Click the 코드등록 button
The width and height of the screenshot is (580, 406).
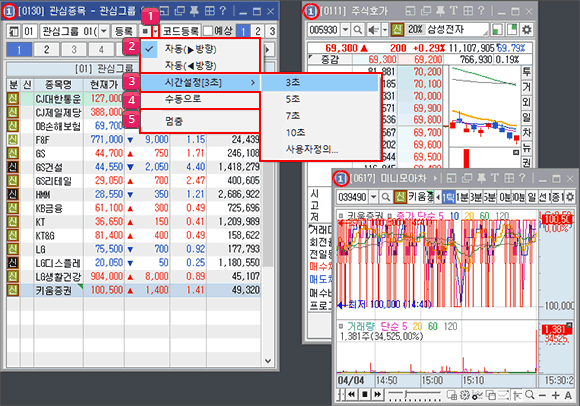(181, 31)
